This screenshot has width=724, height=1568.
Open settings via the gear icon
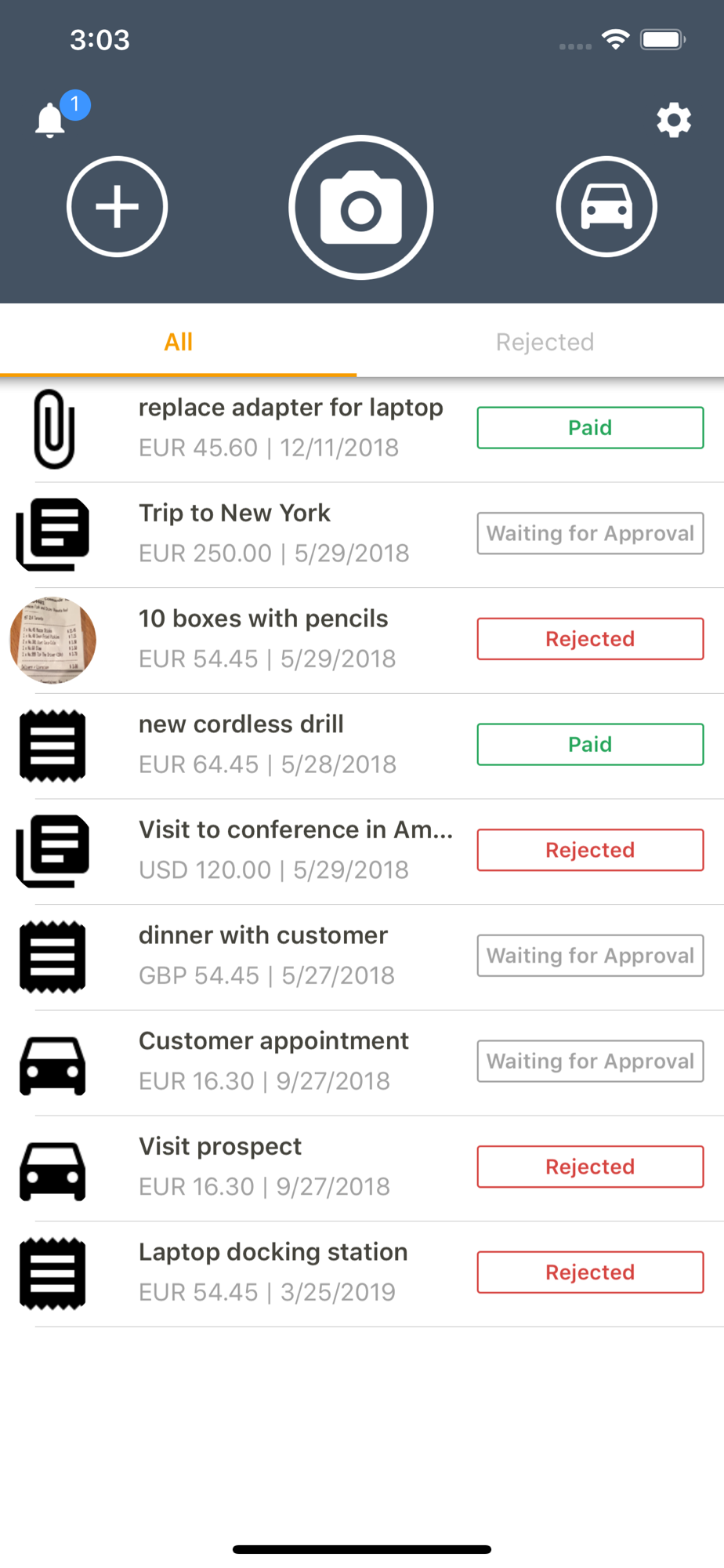(x=674, y=121)
